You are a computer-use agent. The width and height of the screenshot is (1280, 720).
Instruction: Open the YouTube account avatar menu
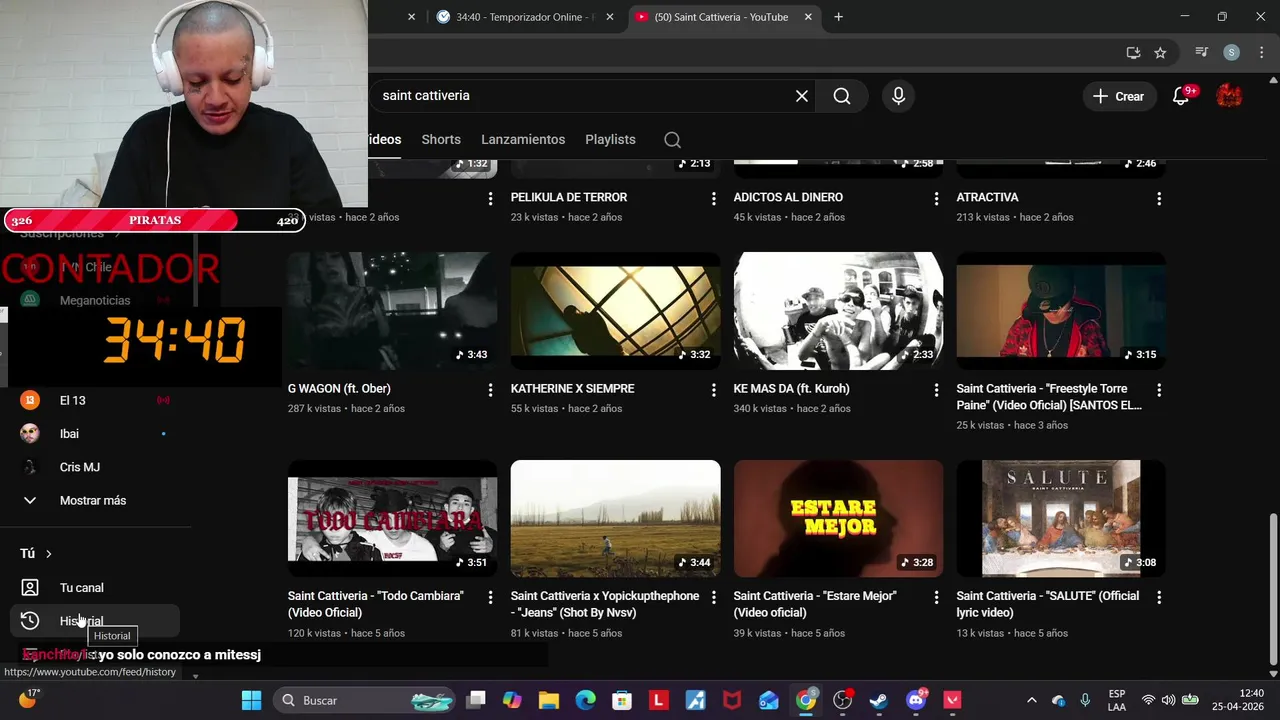(x=1229, y=96)
